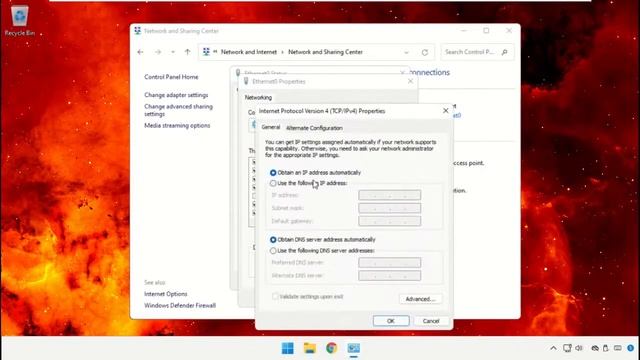Switch to the General tab
Screen dimensions: 640x360
click(271, 127)
